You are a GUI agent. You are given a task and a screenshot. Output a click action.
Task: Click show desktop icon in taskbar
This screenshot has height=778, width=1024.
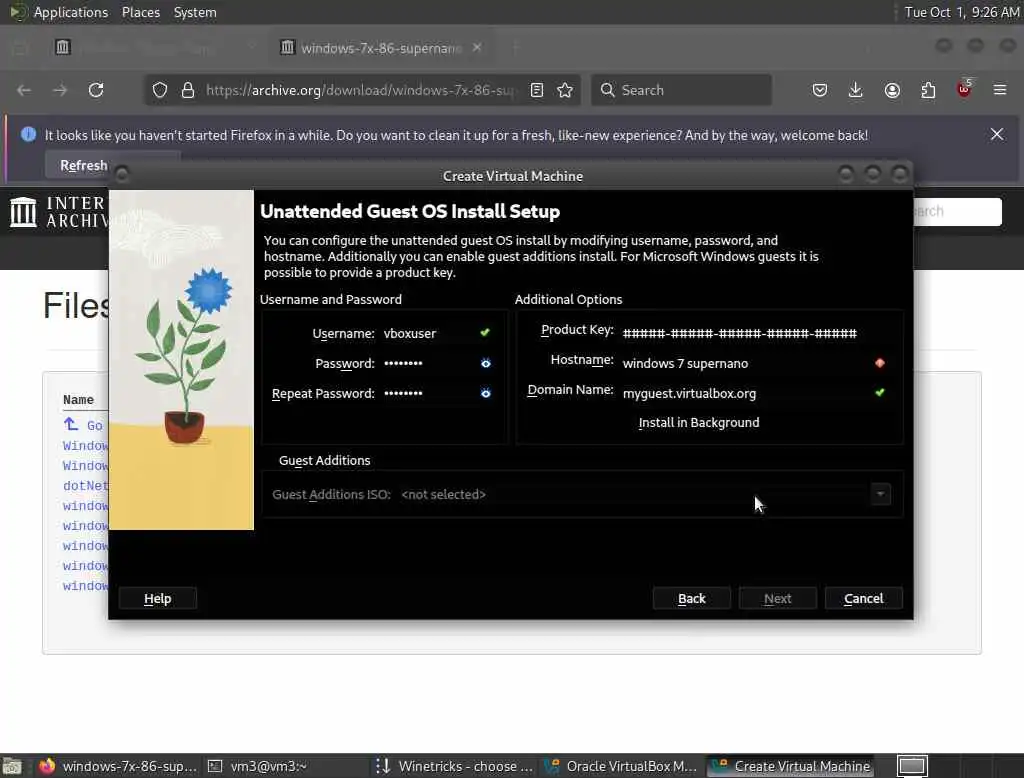coord(12,766)
